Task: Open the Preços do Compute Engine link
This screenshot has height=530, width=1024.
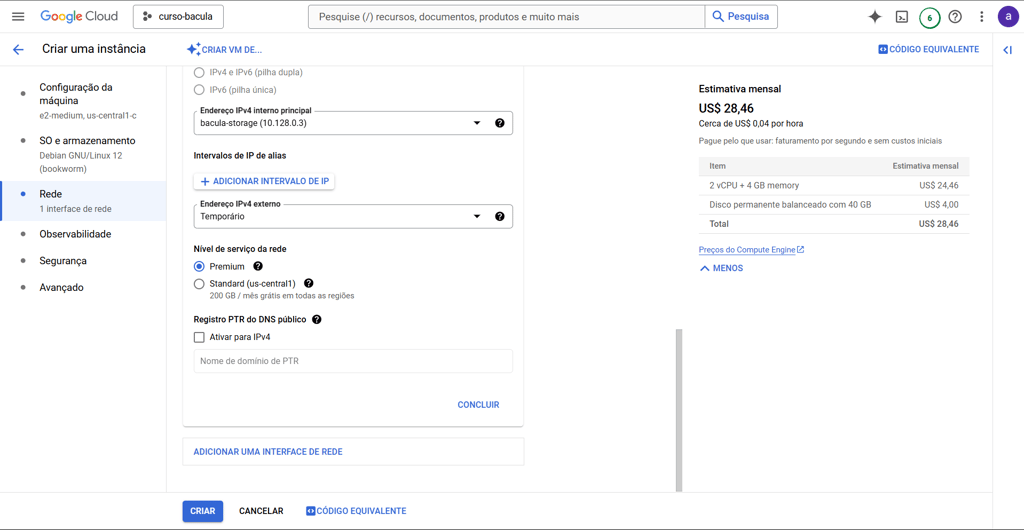Action: point(750,250)
